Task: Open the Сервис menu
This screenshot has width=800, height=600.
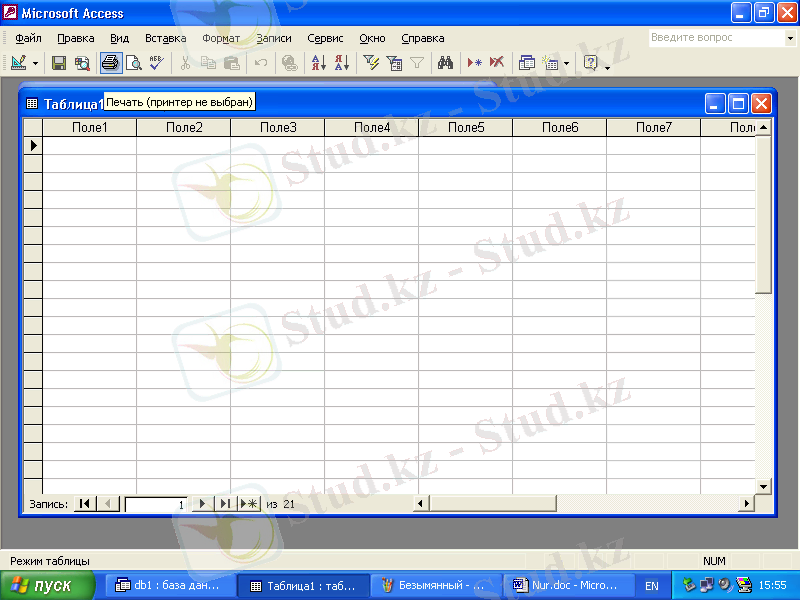Action: pyautogui.click(x=325, y=38)
